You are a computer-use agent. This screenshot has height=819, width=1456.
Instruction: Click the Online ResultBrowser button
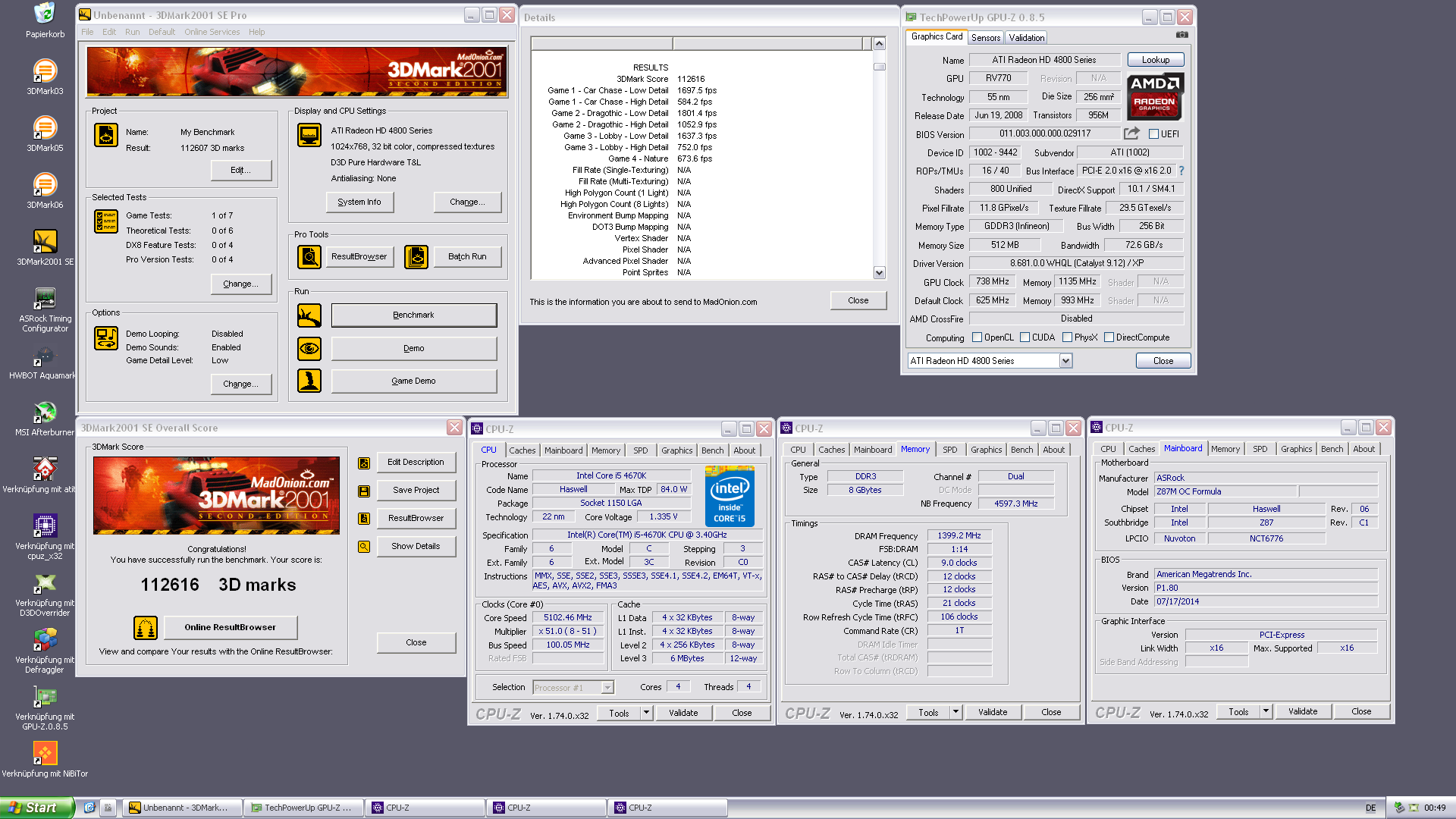230,627
